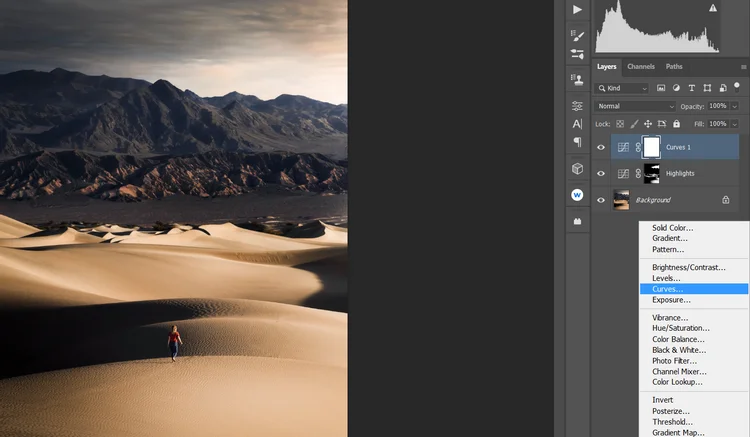Screen dimensions: 750x437
Task: Open the 3D cube panel icon
Action: (x=577, y=168)
